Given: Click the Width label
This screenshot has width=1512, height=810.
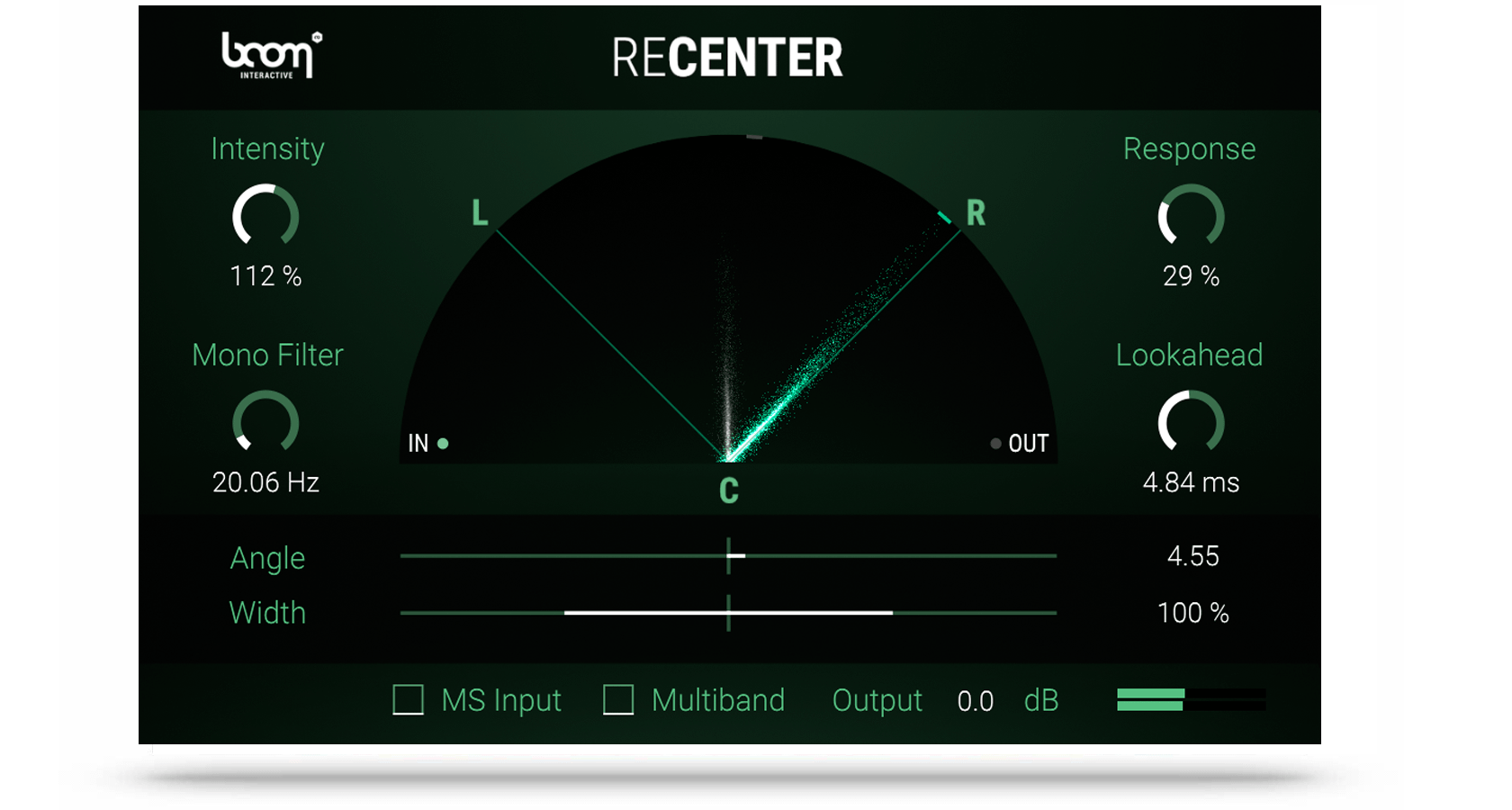Looking at the screenshot, I should click(267, 613).
